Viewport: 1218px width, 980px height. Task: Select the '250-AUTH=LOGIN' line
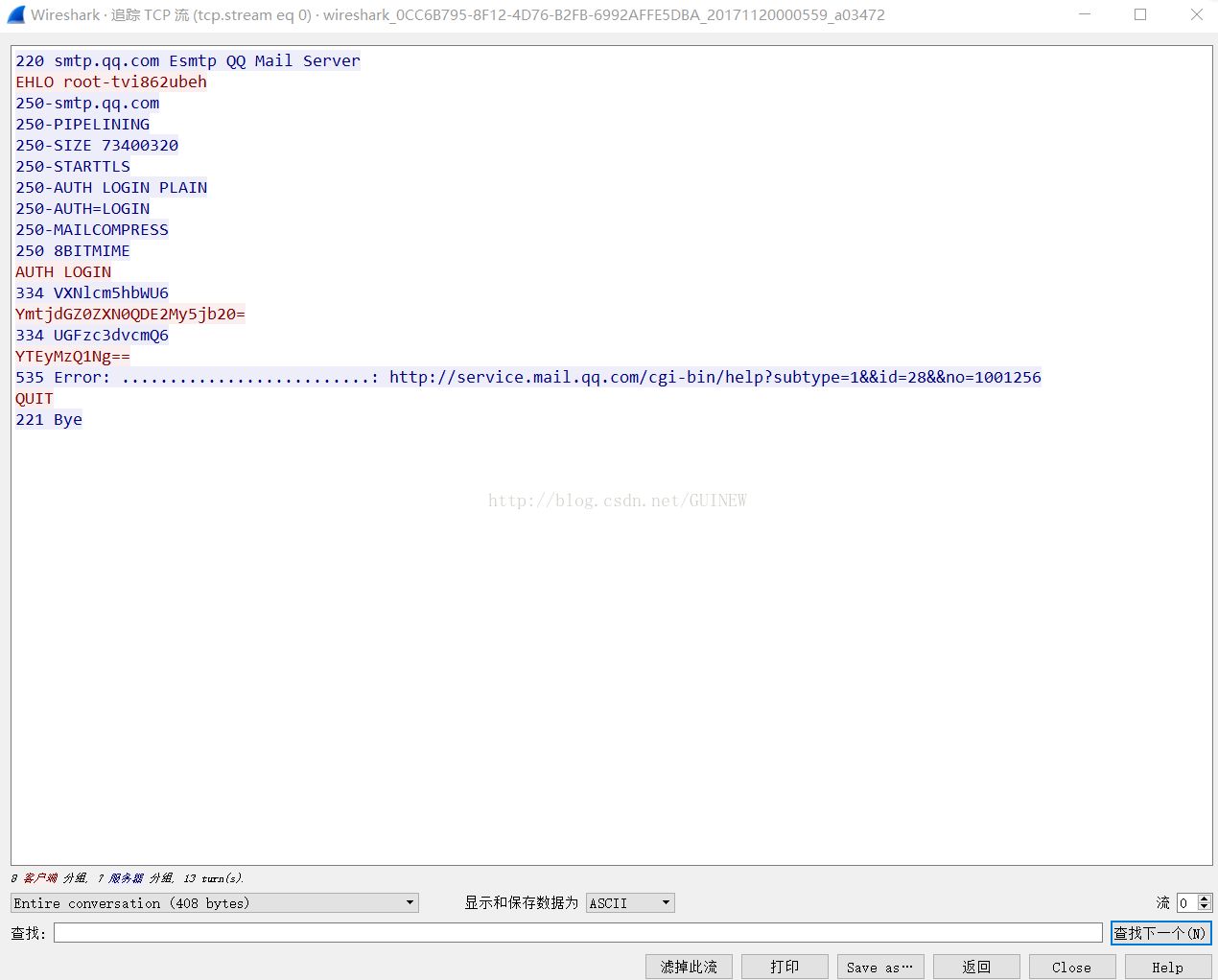(x=82, y=208)
